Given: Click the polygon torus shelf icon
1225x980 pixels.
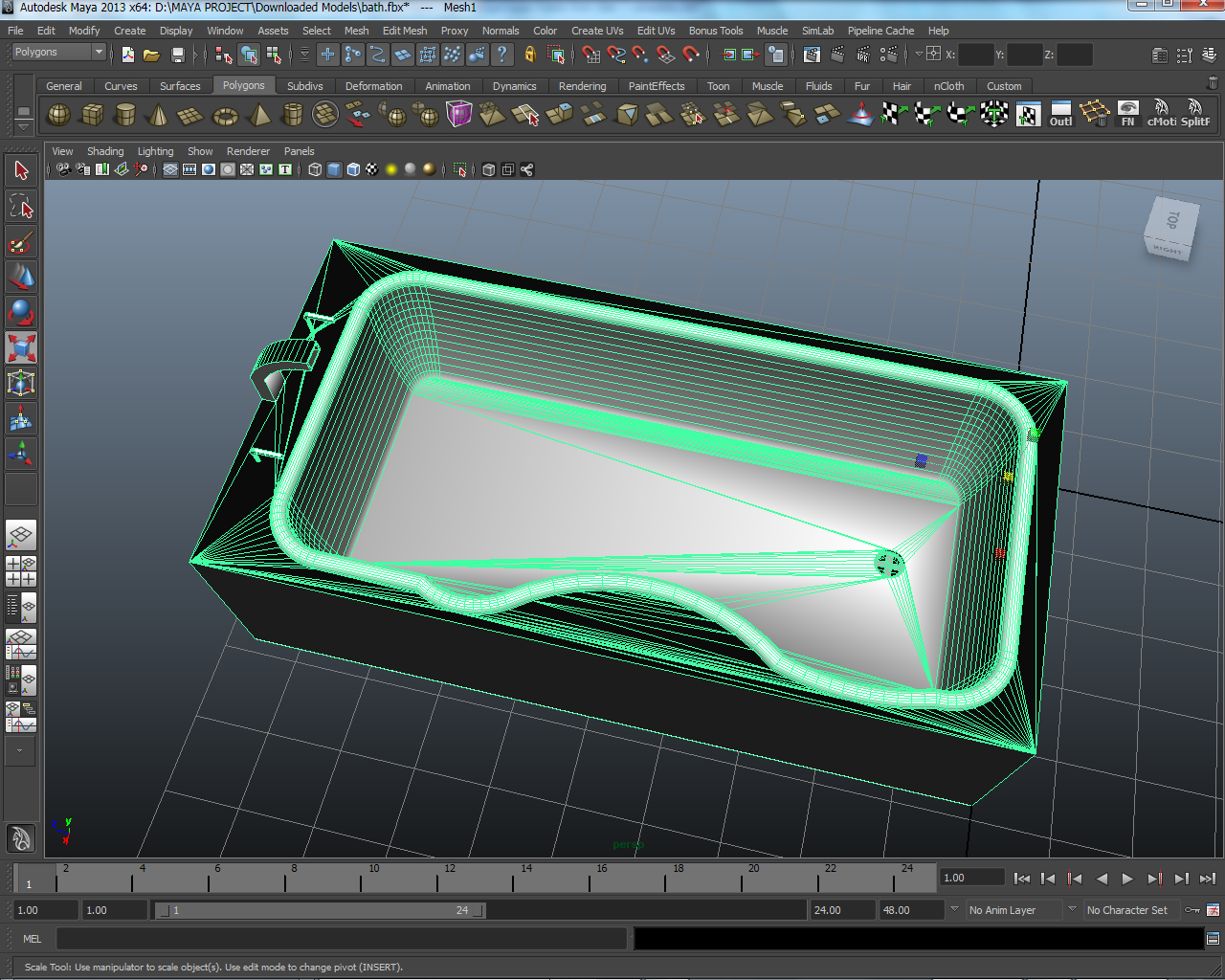Looking at the screenshot, I should tap(225, 116).
